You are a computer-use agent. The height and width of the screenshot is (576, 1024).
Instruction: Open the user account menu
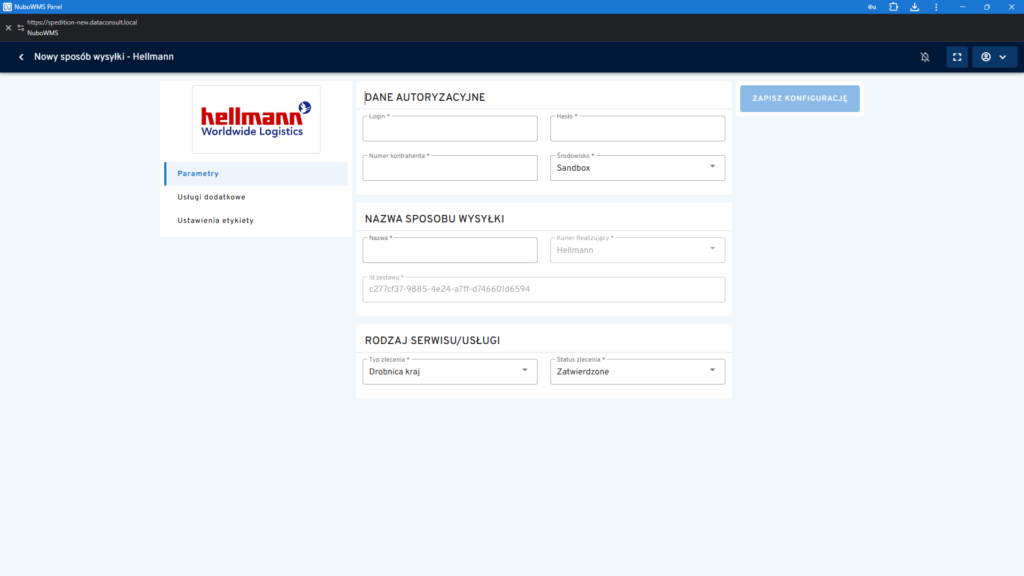tap(993, 57)
